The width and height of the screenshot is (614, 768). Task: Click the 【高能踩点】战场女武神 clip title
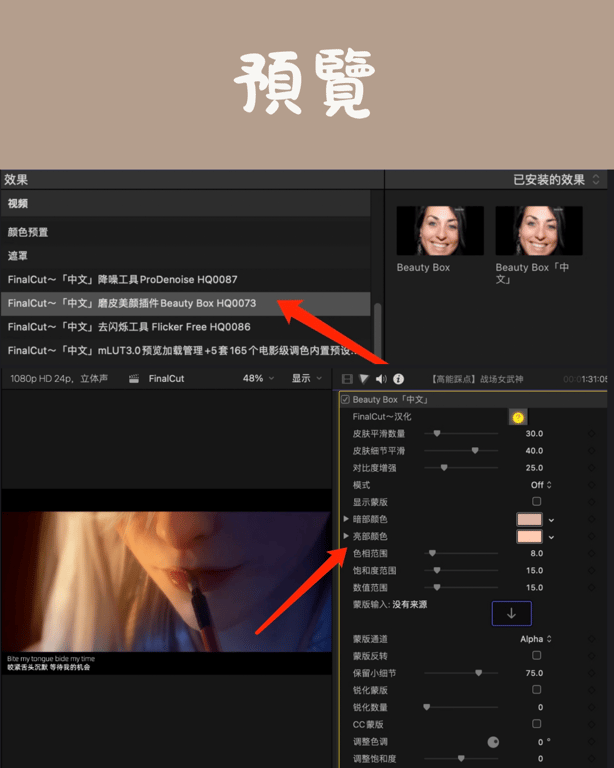(x=477, y=379)
